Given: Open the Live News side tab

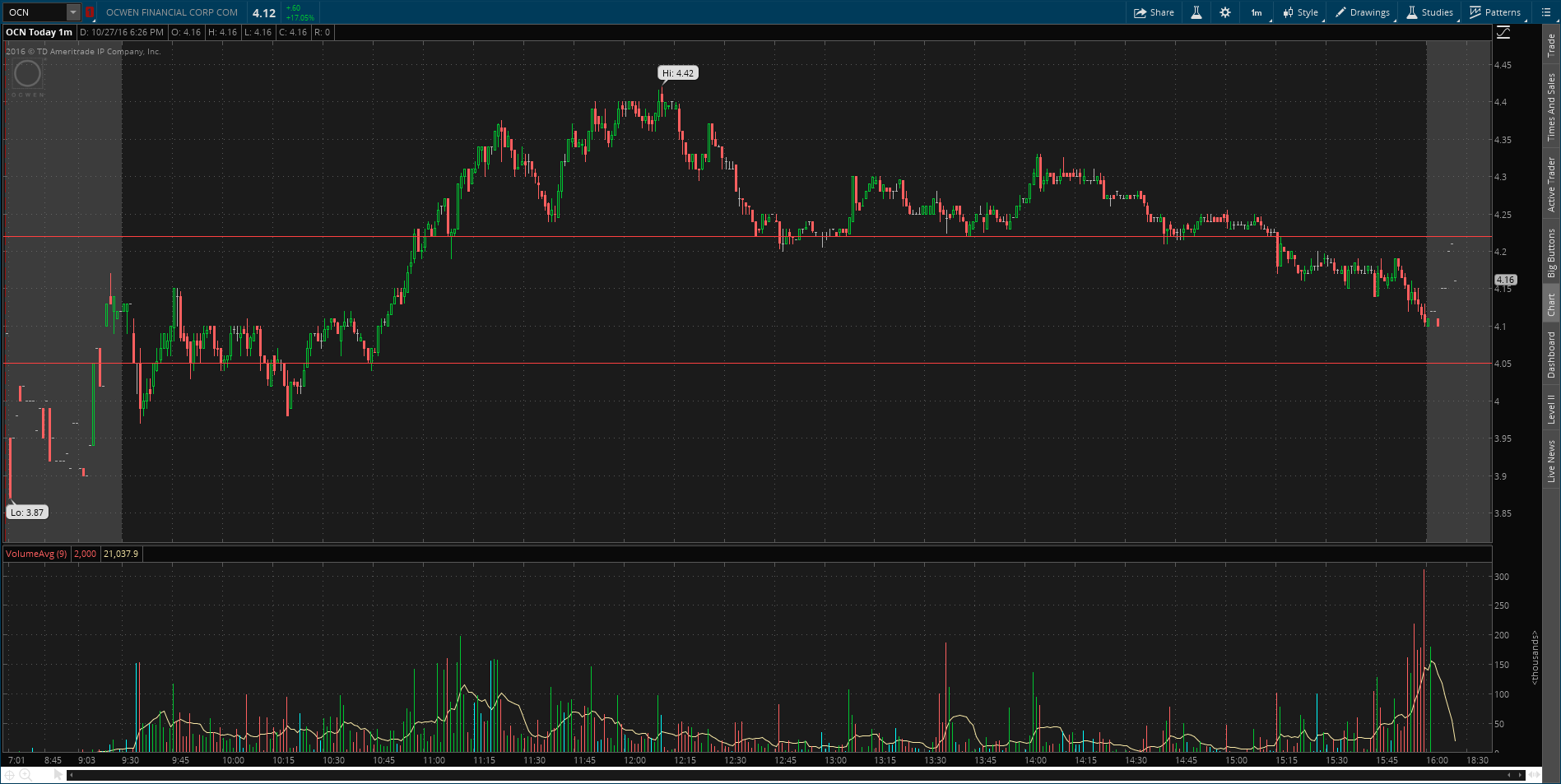Looking at the screenshot, I should (x=1552, y=461).
